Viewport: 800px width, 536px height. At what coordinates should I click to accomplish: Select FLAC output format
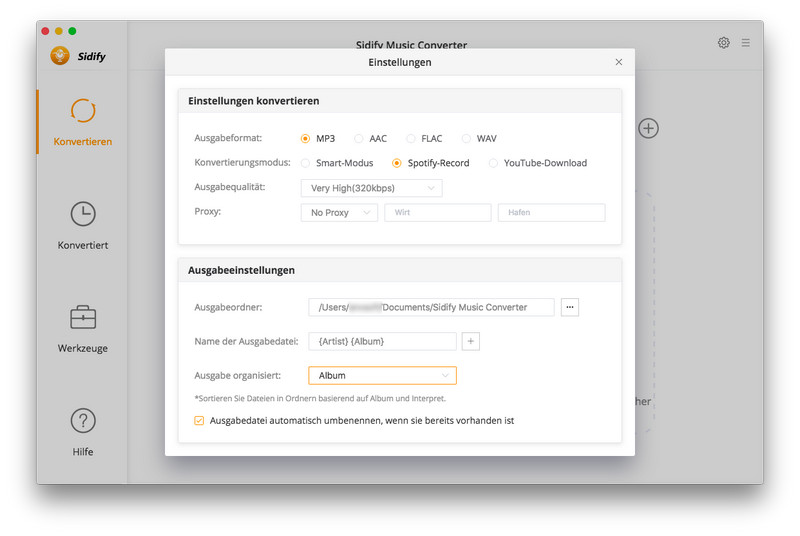[x=411, y=139]
